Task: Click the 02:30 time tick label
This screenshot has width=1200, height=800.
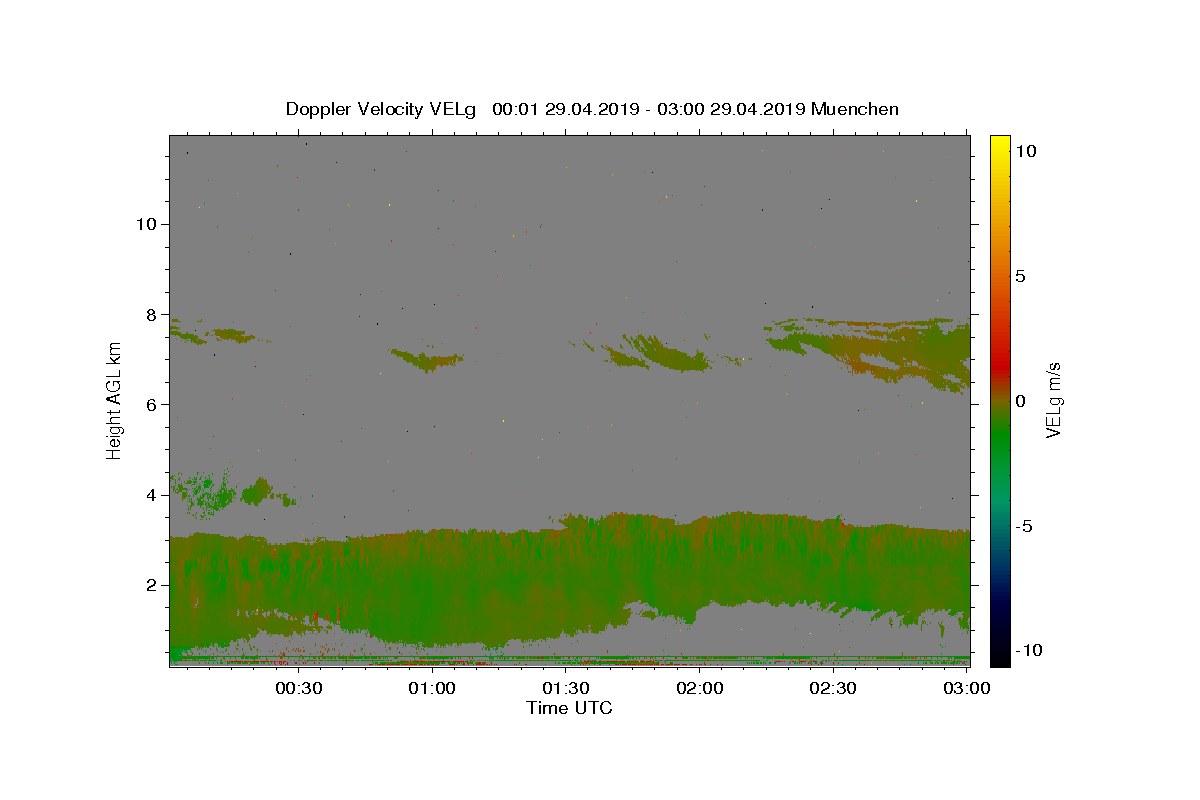Action: point(833,688)
